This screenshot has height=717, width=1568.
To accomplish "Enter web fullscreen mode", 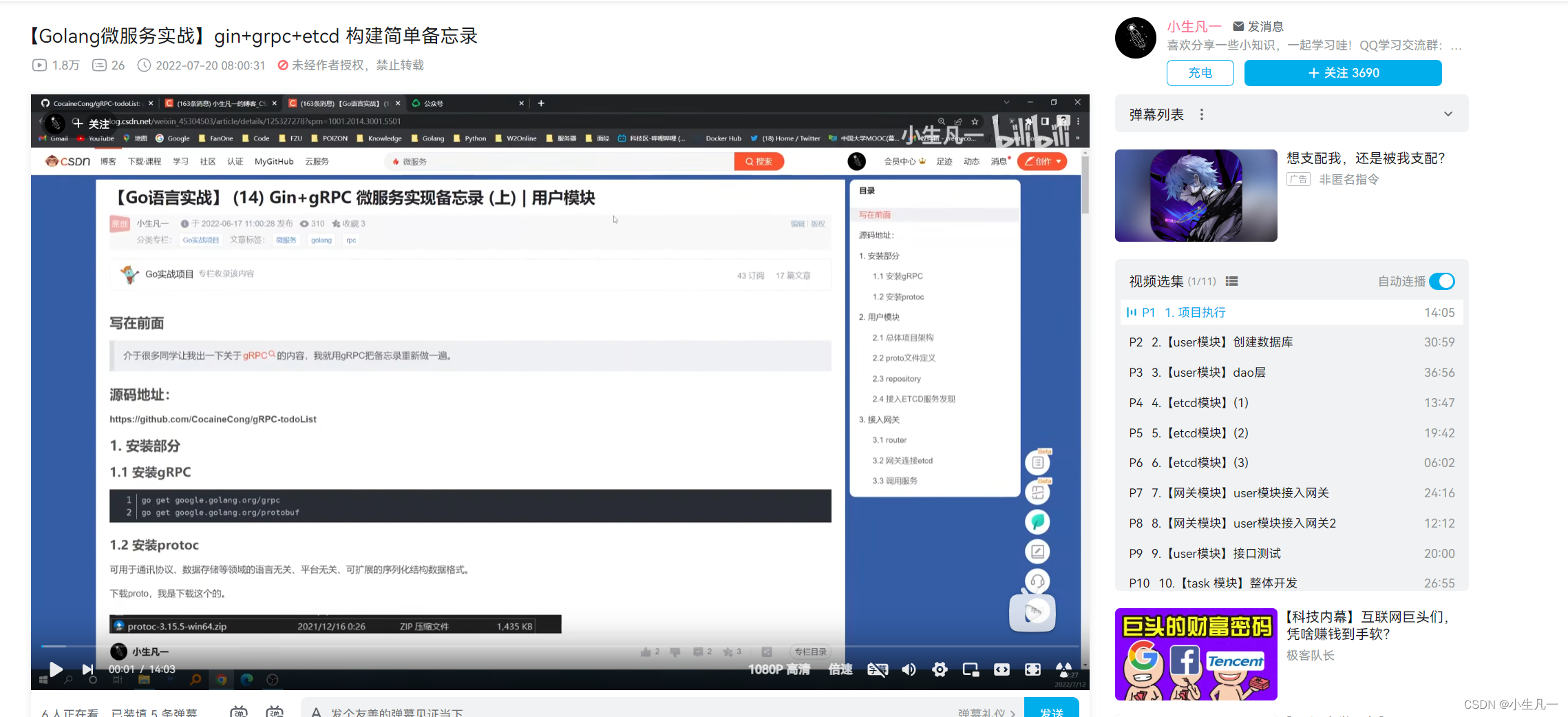I will (1032, 669).
